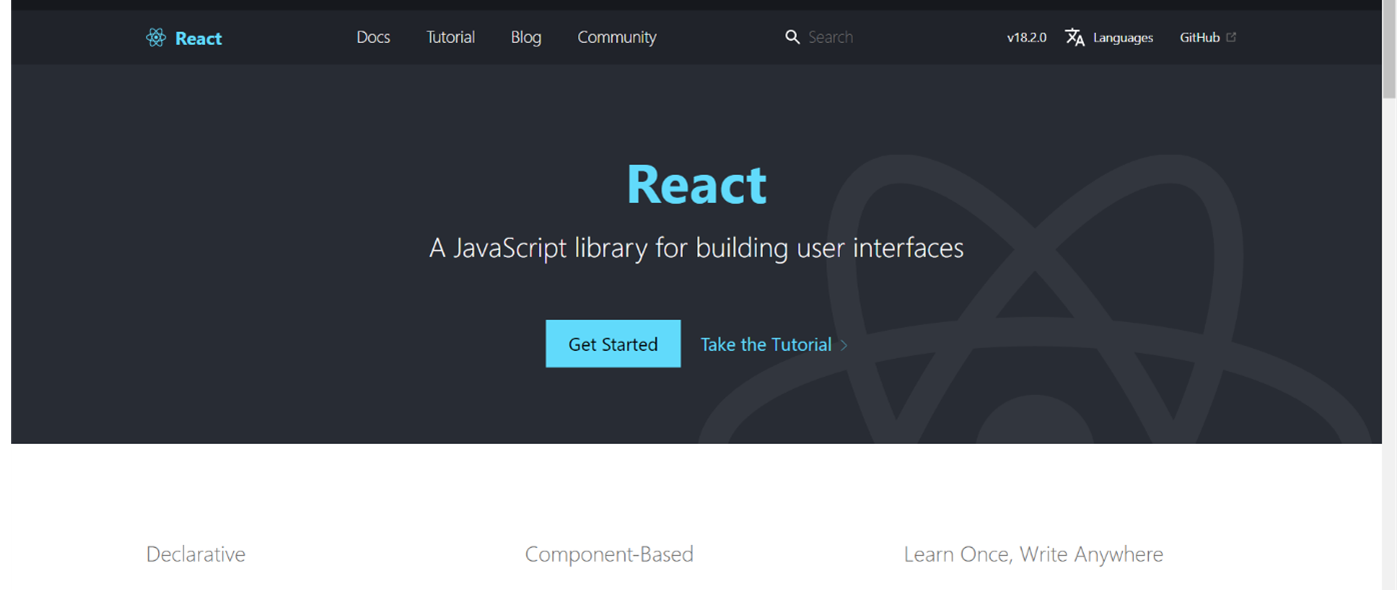Click the Languages translate icon
This screenshot has height=590, width=1397.
[1075, 37]
